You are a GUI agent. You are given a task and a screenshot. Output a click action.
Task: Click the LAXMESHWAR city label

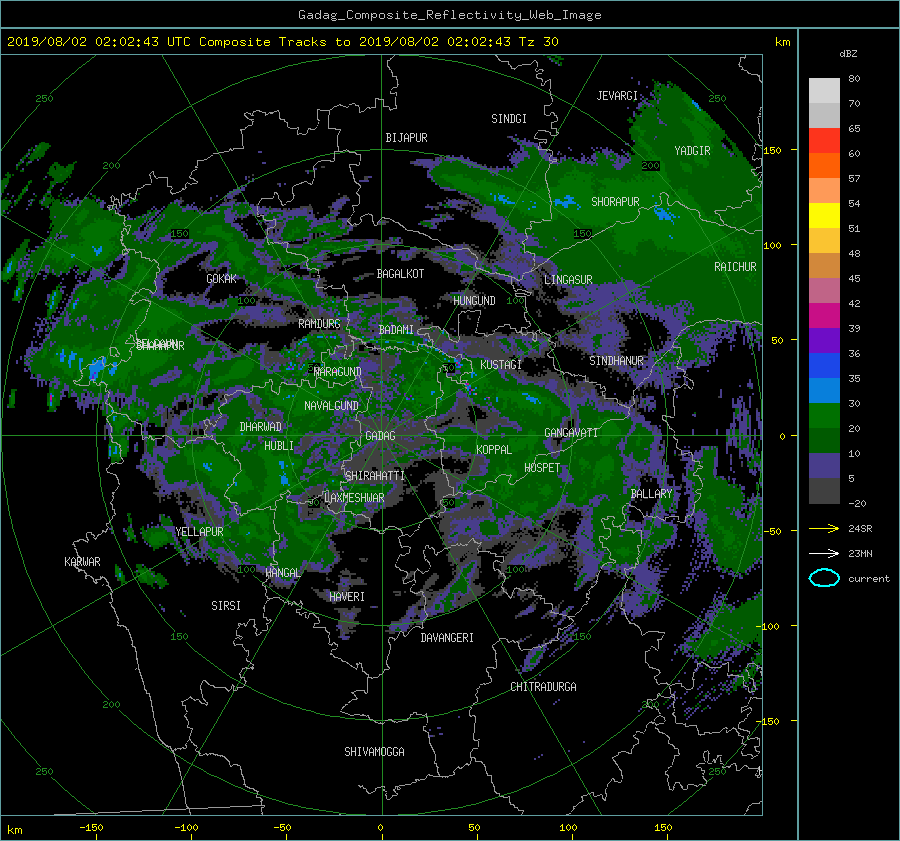pyautogui.click(x=354, y=498)
